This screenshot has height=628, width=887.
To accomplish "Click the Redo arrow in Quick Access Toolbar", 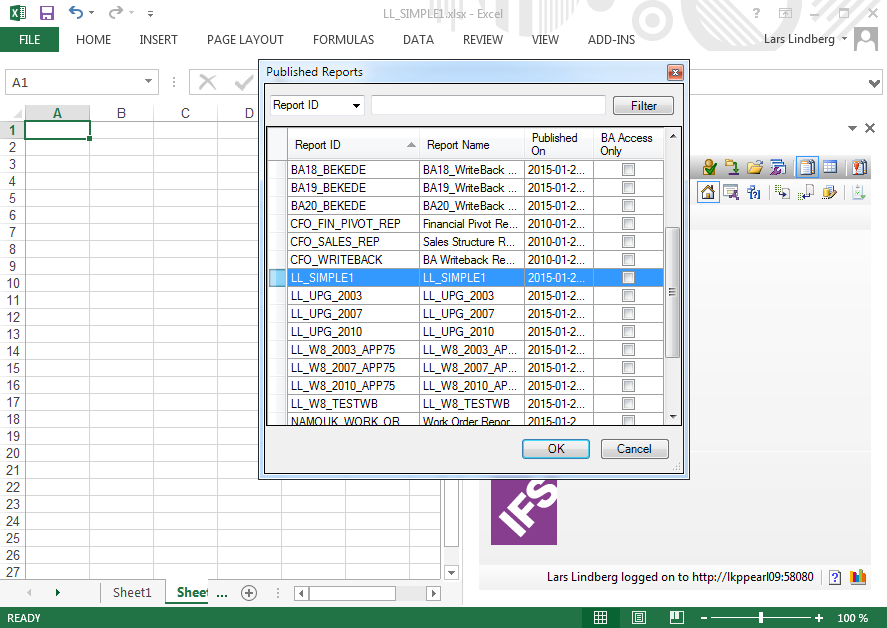I will (x=115, y=12).
